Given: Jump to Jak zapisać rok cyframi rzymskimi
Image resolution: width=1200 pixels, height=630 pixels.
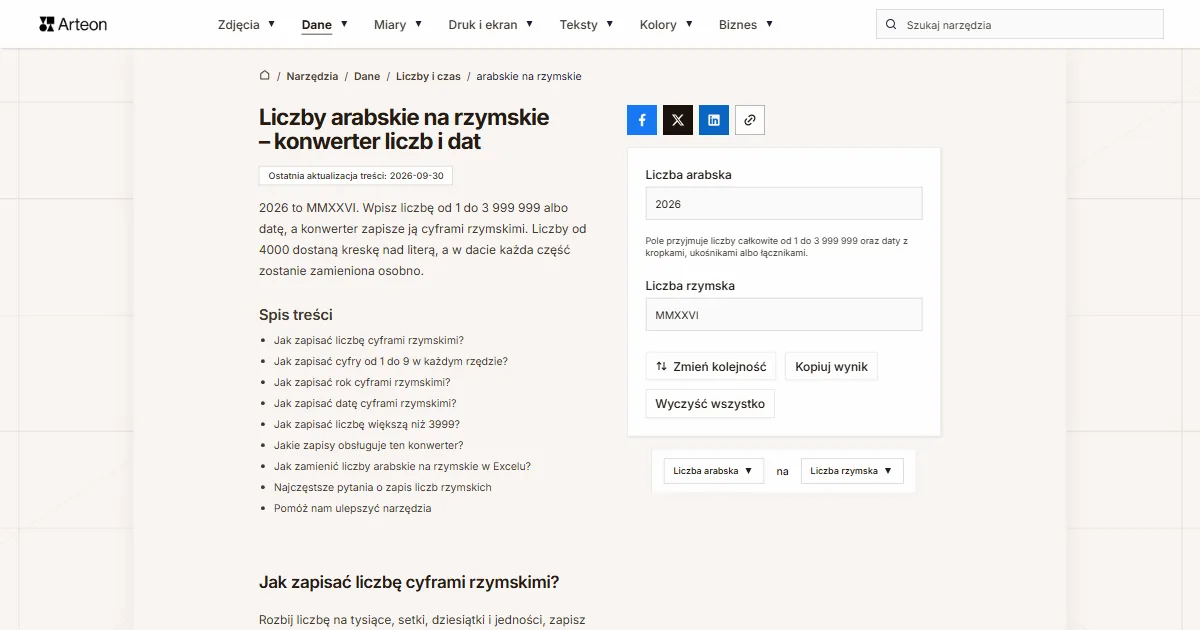Looking at the screenshot, I should [x=362, y=382].
